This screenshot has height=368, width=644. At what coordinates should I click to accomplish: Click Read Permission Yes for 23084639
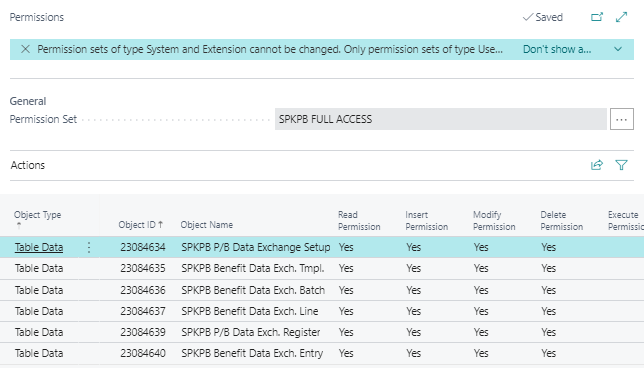pos(346,332)
